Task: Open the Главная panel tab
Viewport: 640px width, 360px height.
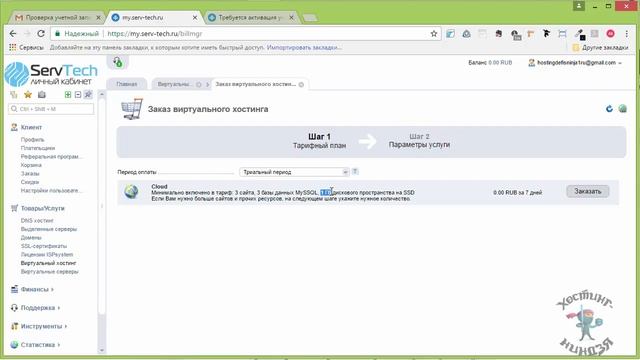Action: (x=127, y=84)
